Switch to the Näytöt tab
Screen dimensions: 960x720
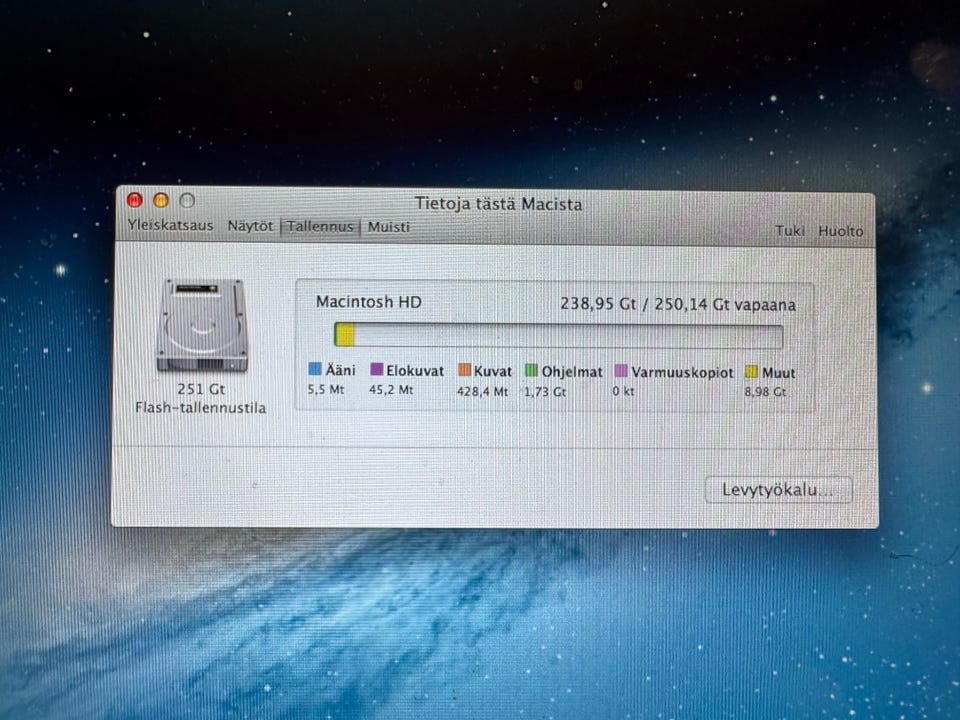pyautogui.click(x=250, y=226)
